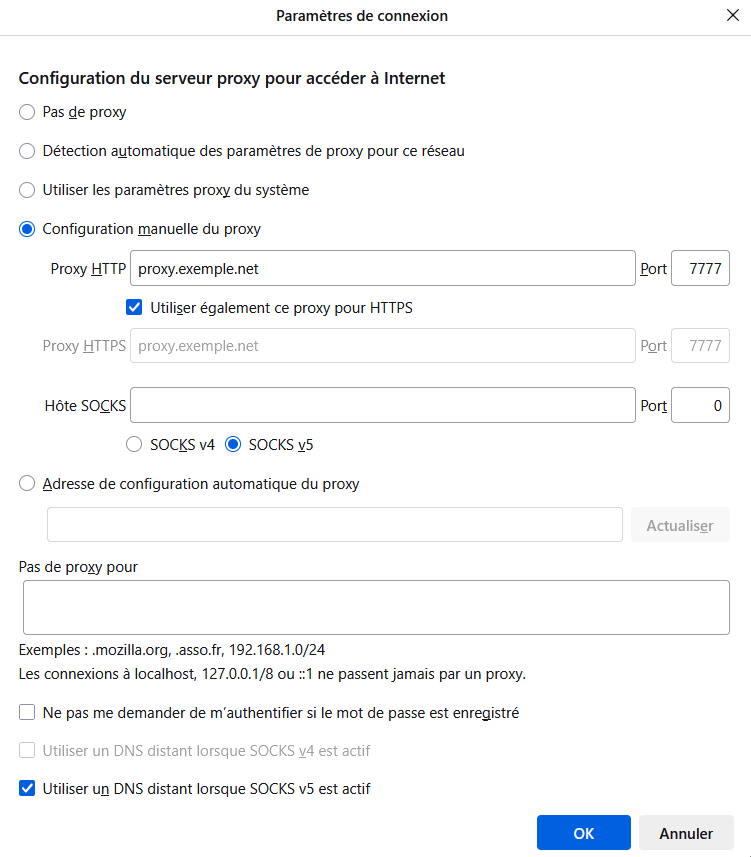This screenshot has width=751, height=857.
Task: Click the Hôte SOCKS port field
Action: coord(700,405)
